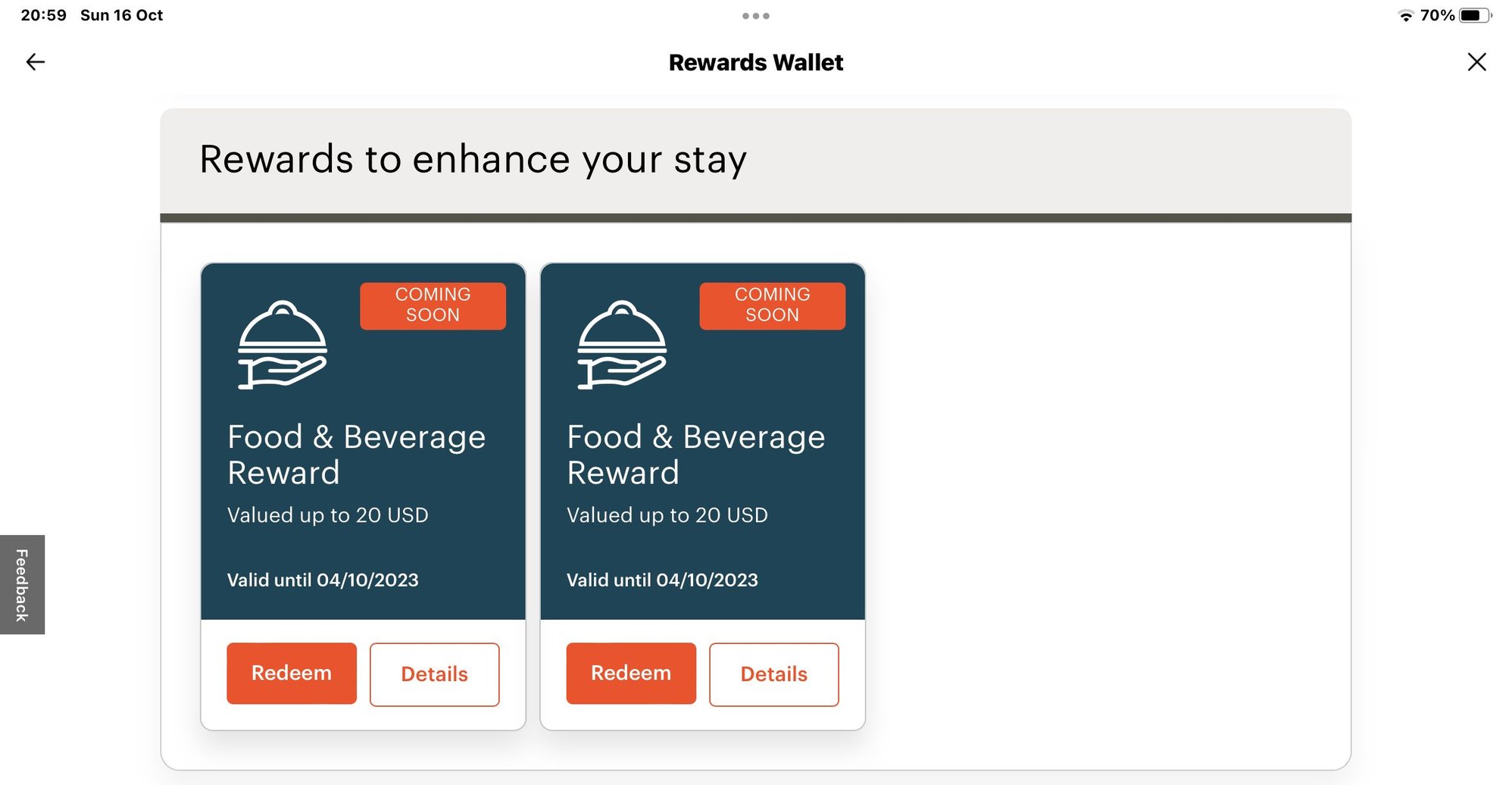
Task: Select the left card's Food & Beverage Reward title
Action: click(356, 455)
